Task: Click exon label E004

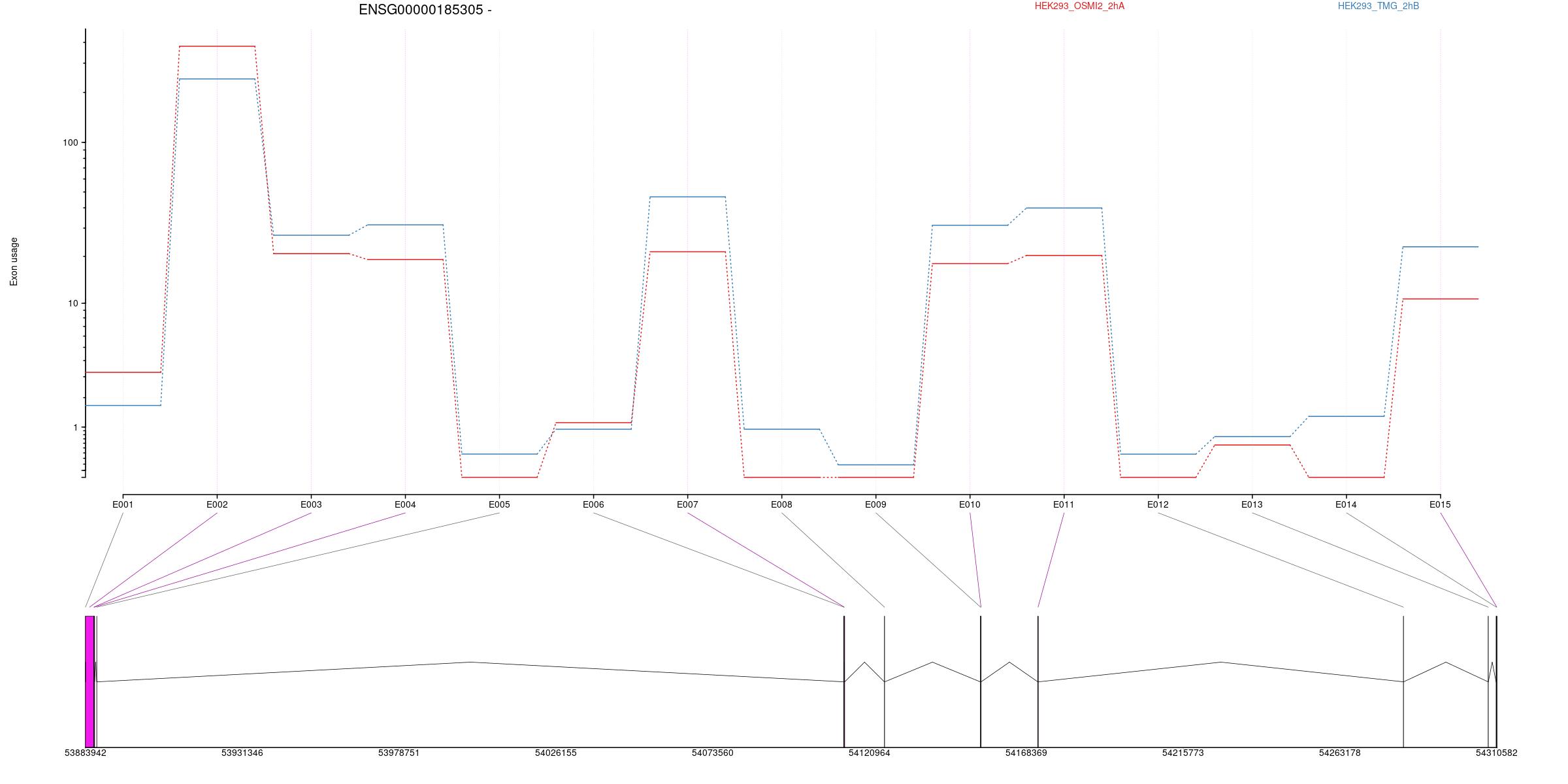Action: [x=405, y=504]
